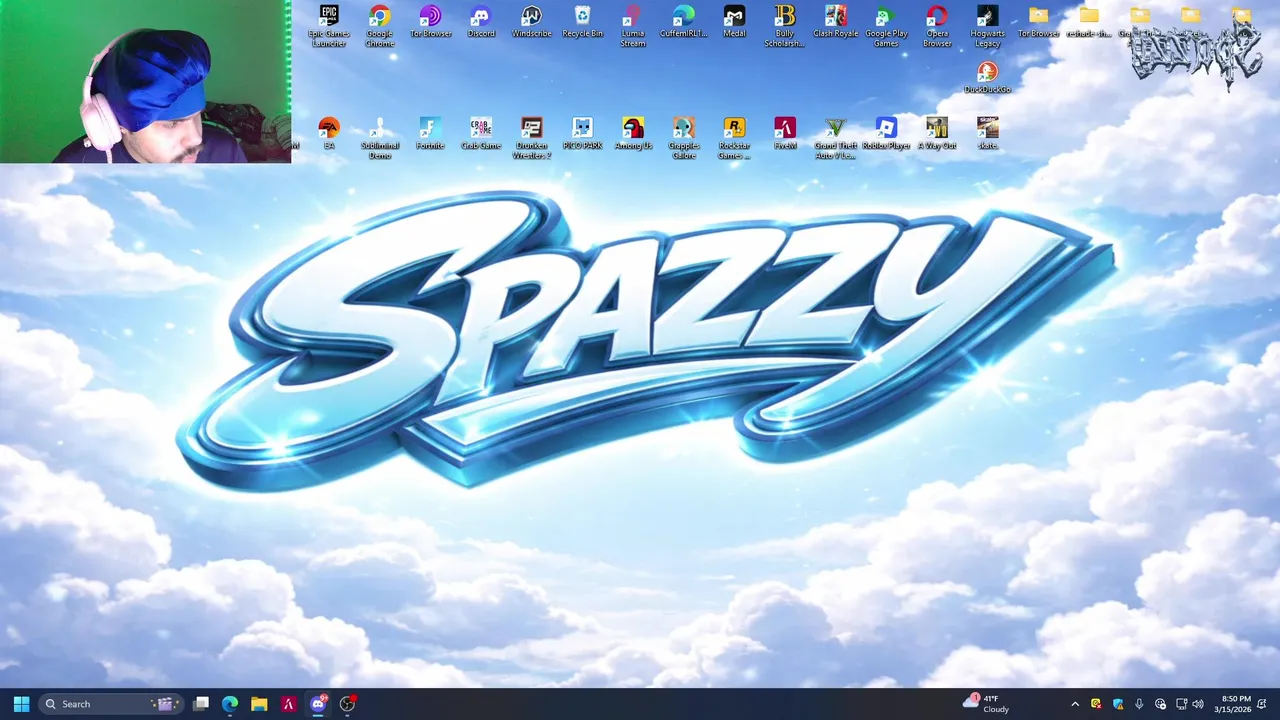Image resolution: width=1280 pixels, height=720 pixels.
Task: Select the DuckDuckGo desktop icon
Action: coord(987,78)
